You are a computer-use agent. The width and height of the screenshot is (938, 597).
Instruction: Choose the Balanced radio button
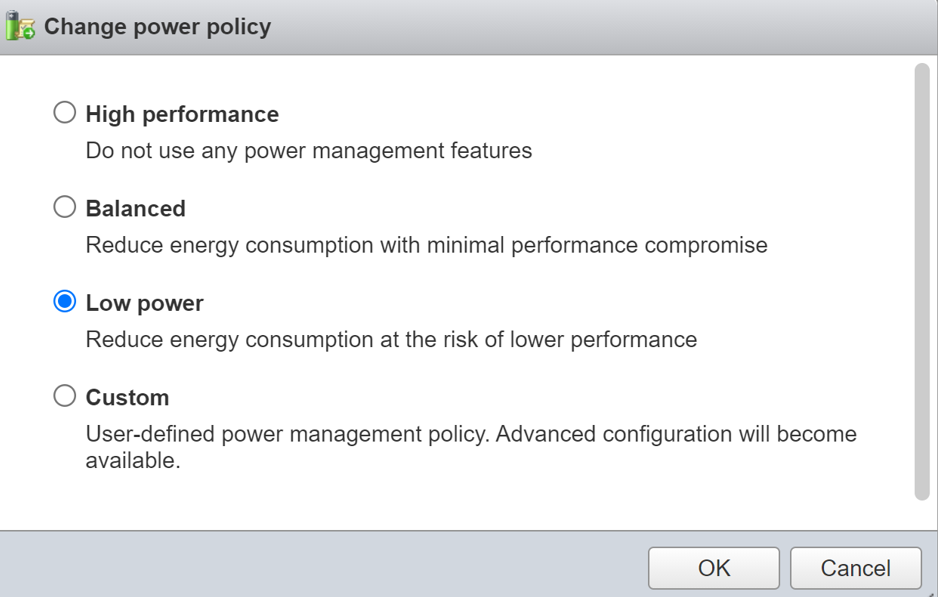click(x=65, y=207)
